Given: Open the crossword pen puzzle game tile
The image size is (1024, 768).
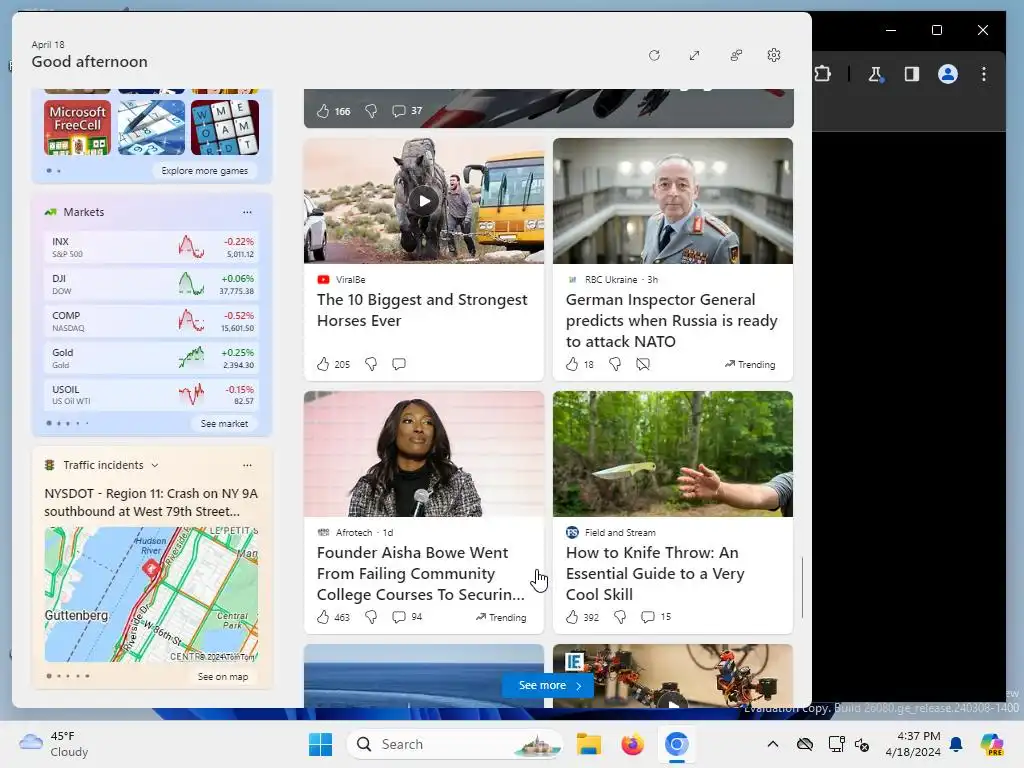Looking at the screenshot, I should [x=152, y=127].
